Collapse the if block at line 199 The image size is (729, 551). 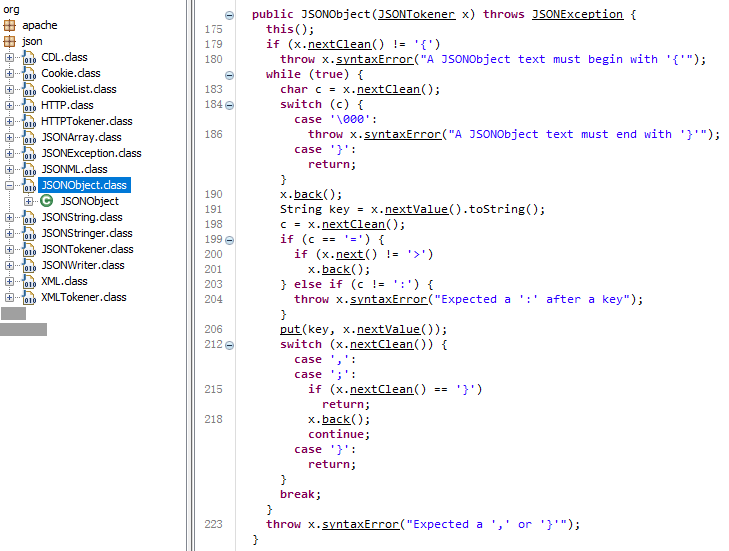[229, 240]
